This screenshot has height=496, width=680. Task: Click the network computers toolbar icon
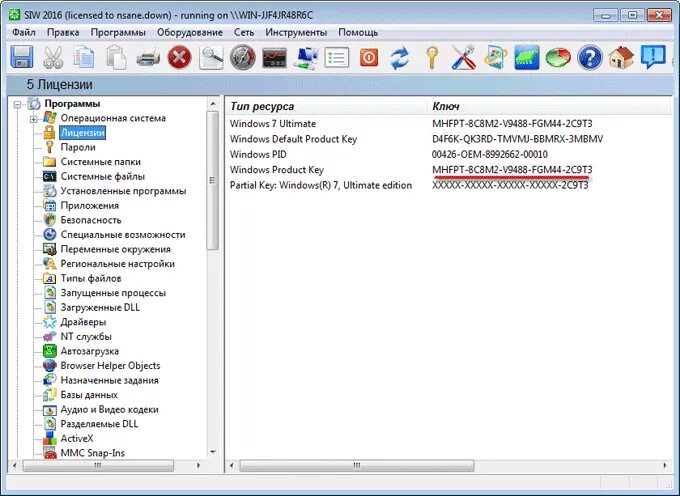click(306, 57)
